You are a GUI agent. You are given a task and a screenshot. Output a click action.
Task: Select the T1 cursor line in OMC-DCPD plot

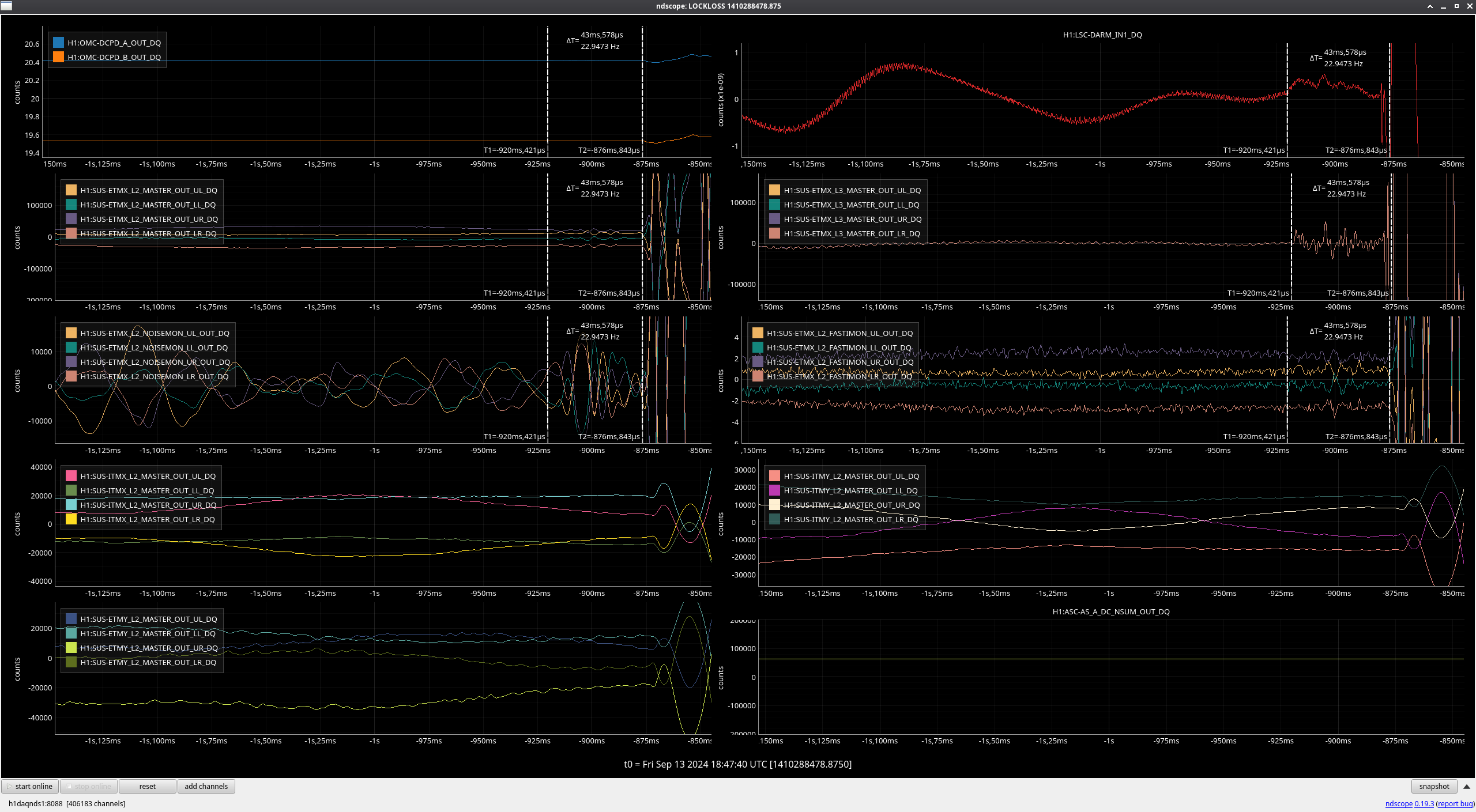tap(548, 92)
